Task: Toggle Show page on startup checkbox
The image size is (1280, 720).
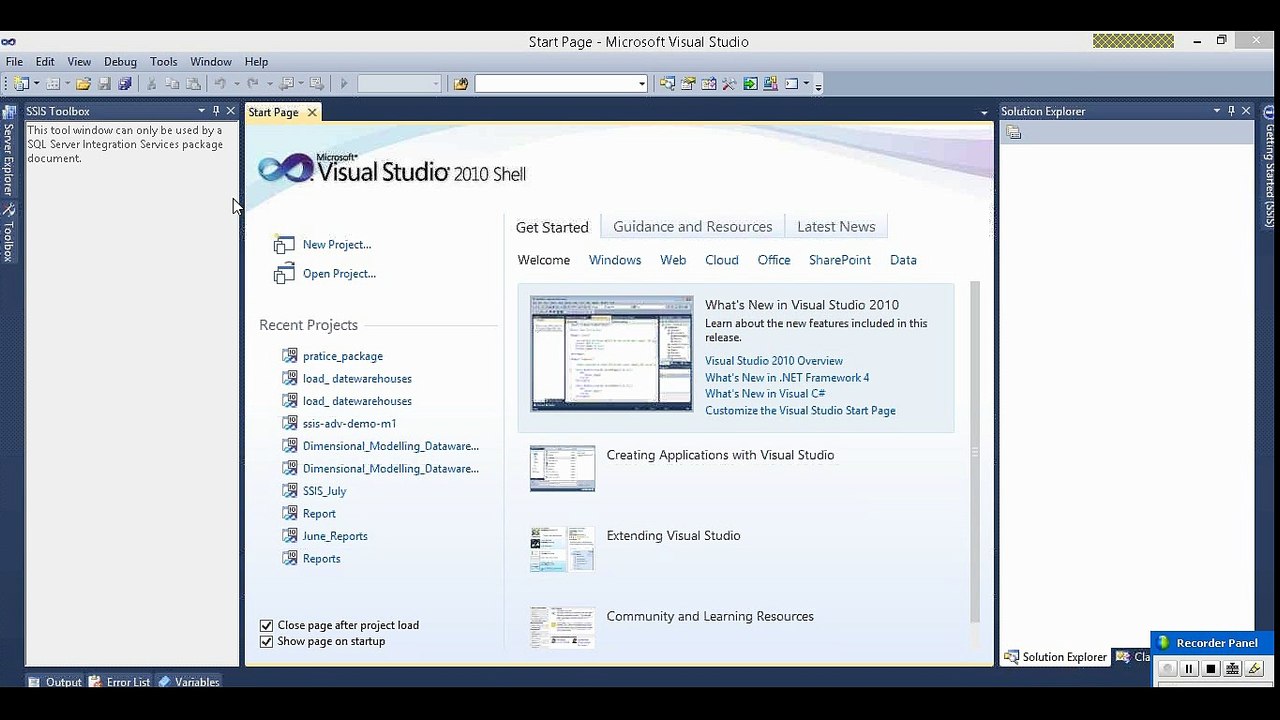Action: pos(266,642)
